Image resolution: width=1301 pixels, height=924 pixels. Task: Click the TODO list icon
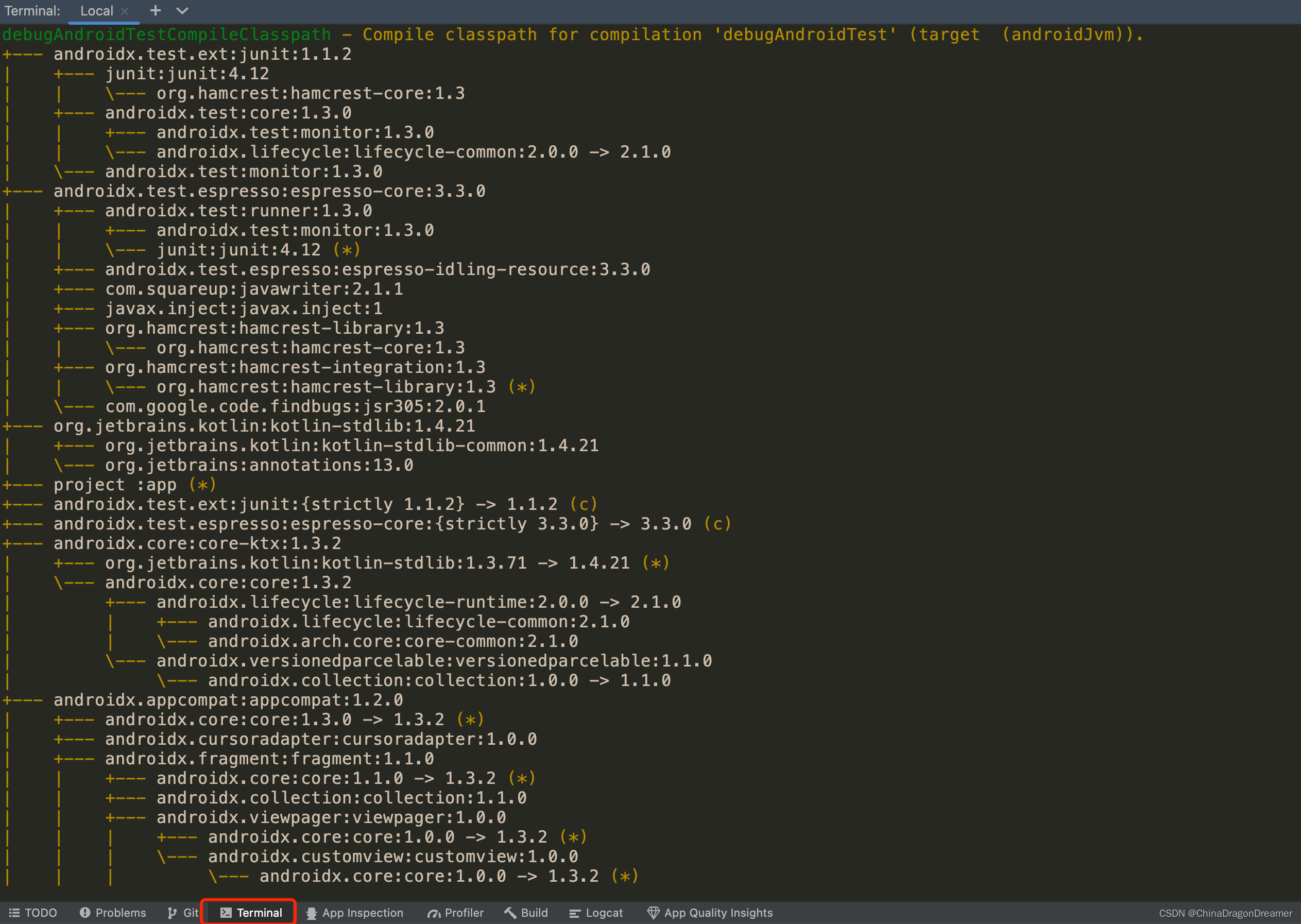click(15, 913)
